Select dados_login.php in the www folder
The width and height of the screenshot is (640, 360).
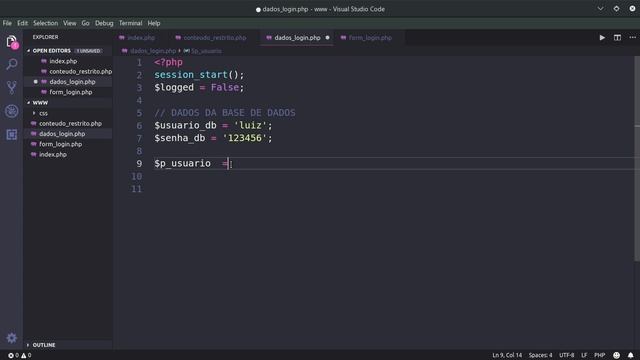pos(62,134)
